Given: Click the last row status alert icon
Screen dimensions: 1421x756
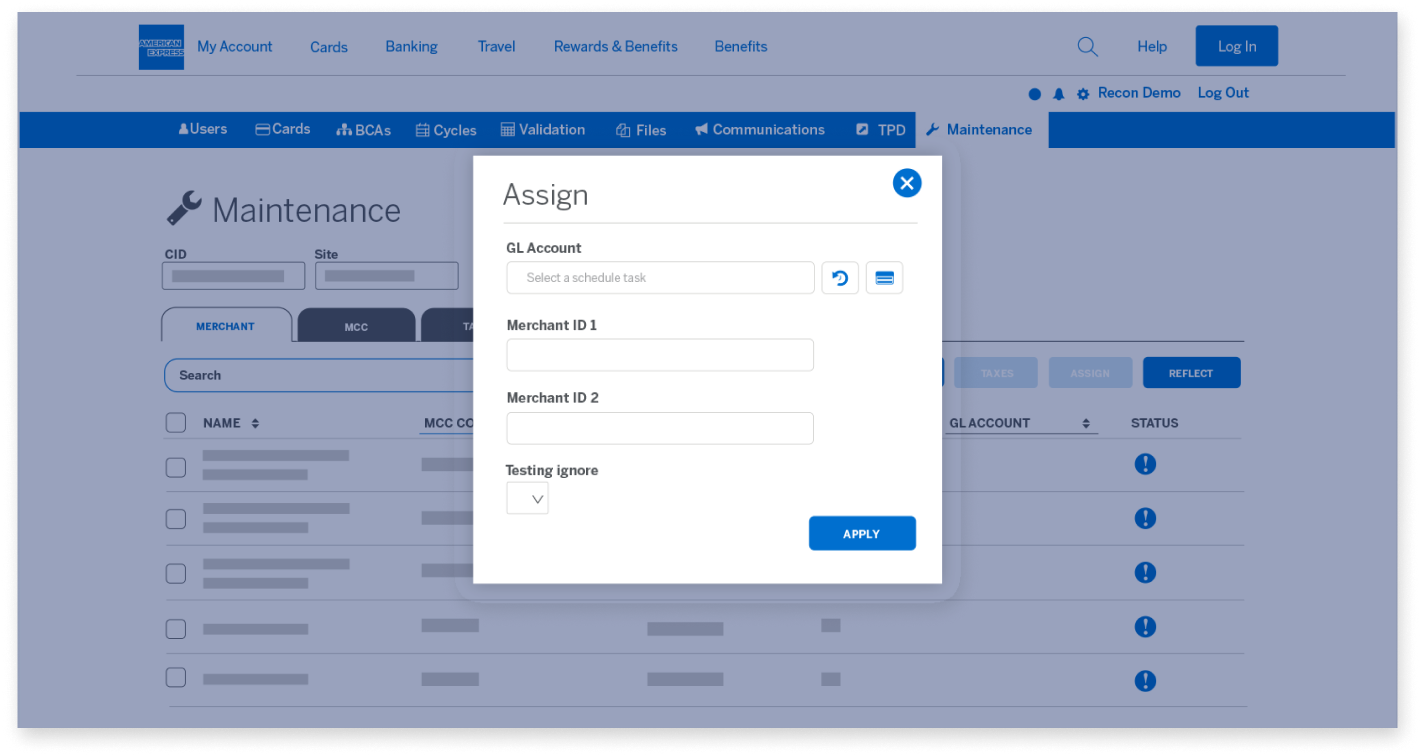Looking at the screenshot, I should click(1145, 681).
